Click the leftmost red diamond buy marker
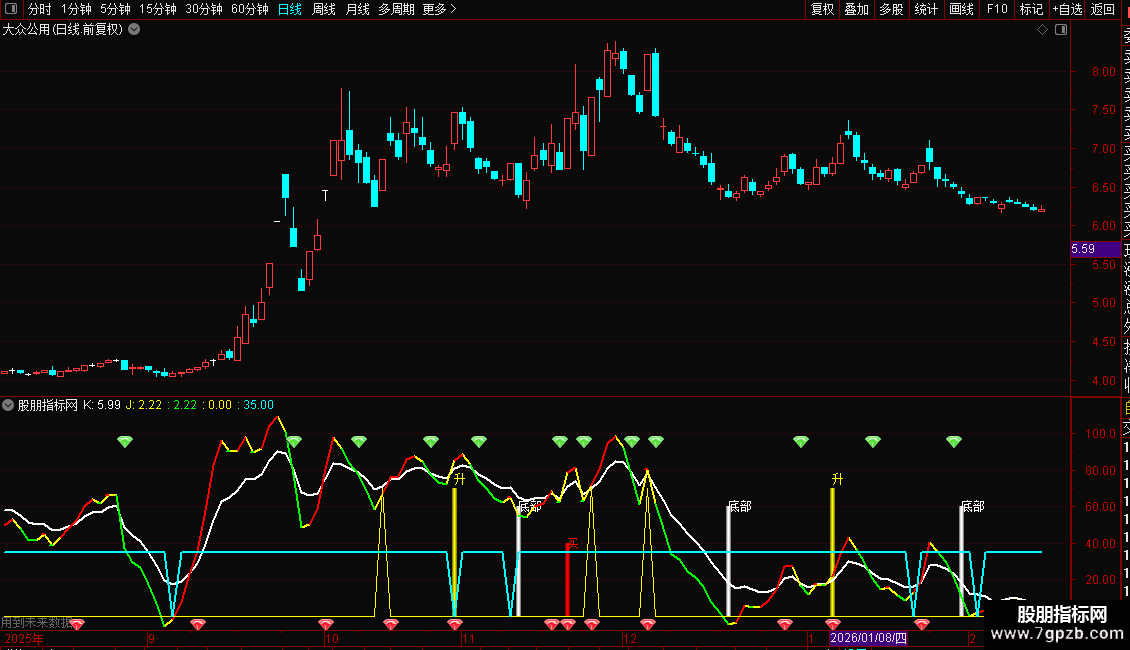This screenshot has width=1130, height=650. point(77,624)
